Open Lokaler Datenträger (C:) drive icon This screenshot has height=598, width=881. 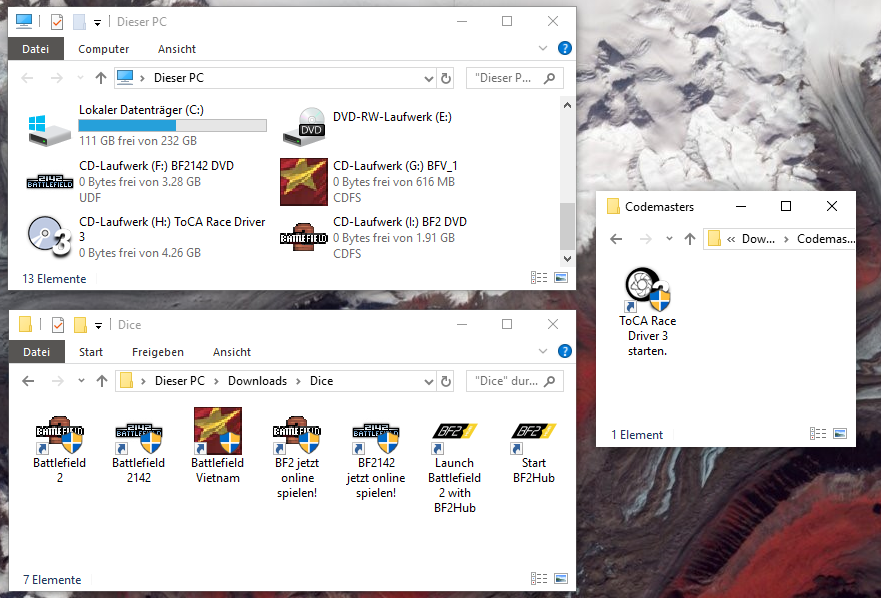pos(49,130)
